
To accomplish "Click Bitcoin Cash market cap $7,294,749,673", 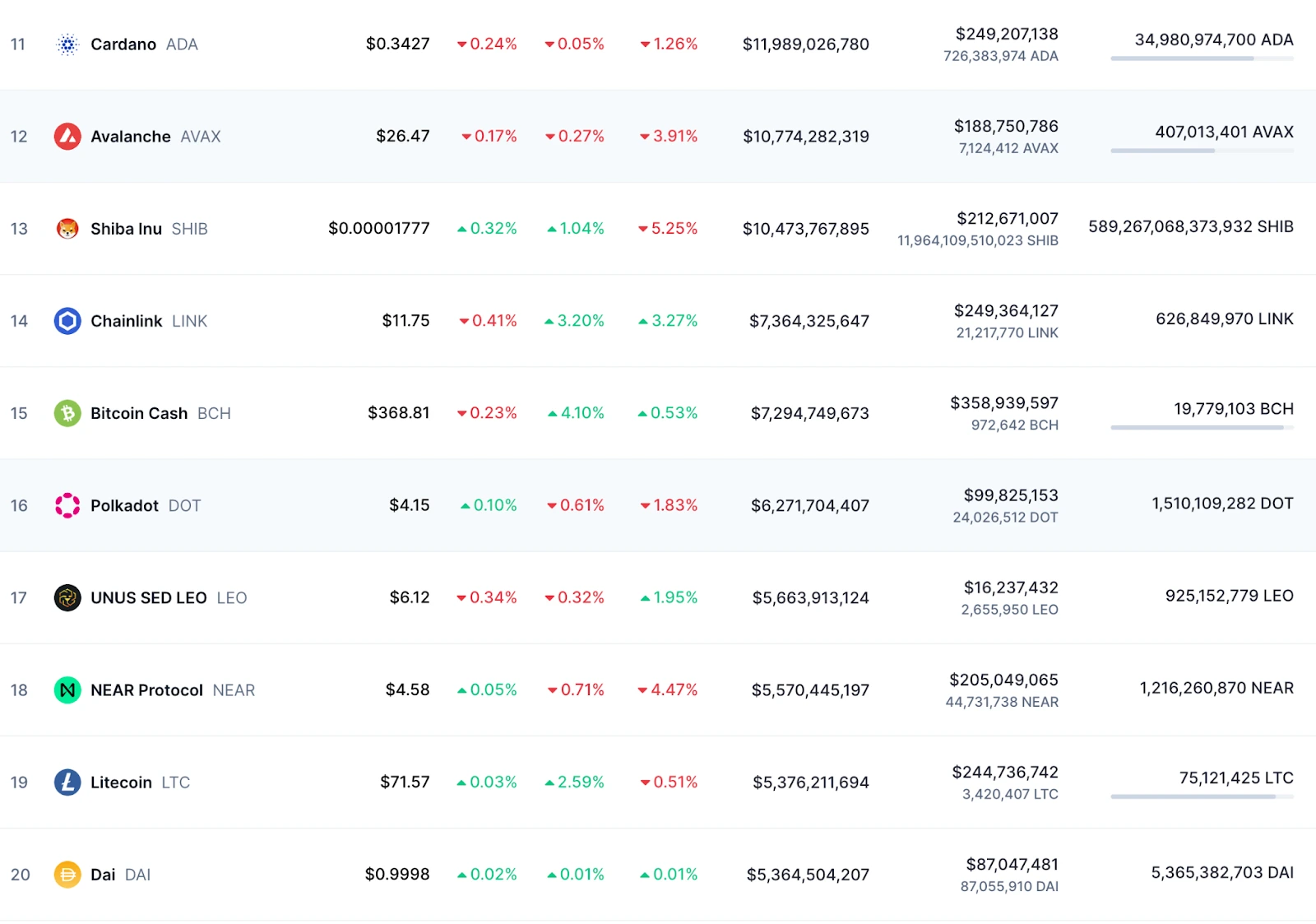I will point(810,413).
